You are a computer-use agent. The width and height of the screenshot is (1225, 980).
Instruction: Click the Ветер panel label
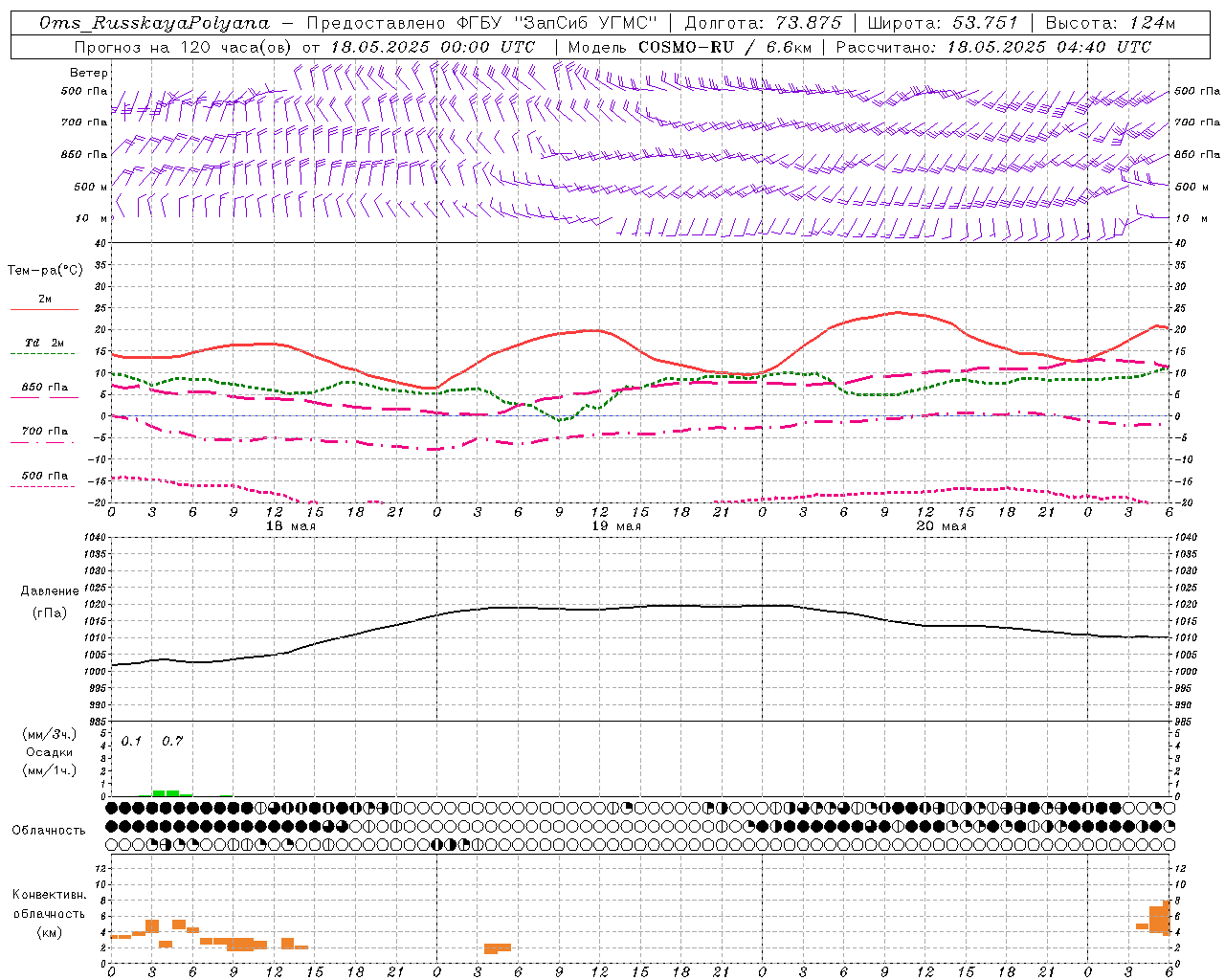[x=89, y=73]
